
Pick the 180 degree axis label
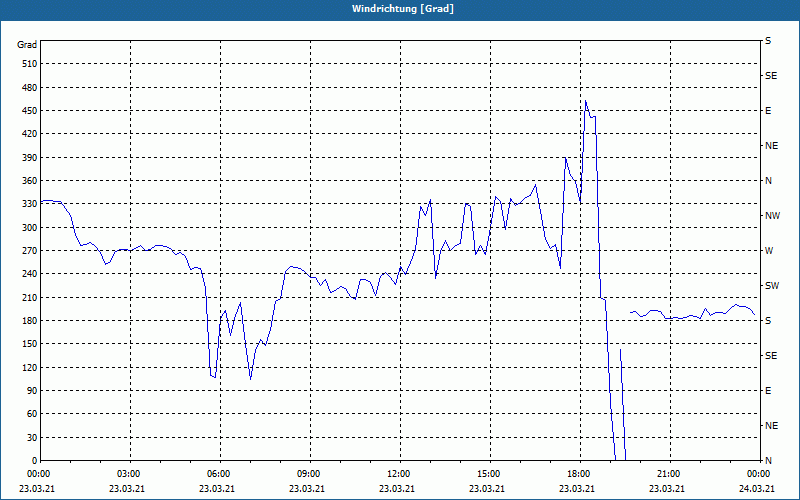(x=29, y=321)
